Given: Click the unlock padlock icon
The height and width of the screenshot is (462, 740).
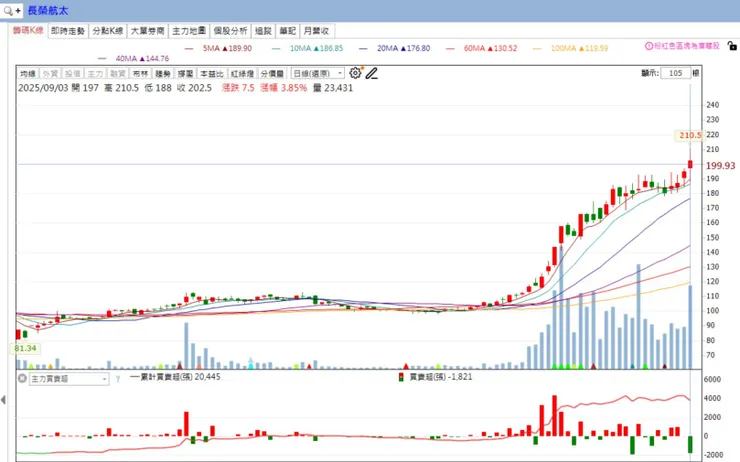Looking at the screenshot, I should (732, 46).
